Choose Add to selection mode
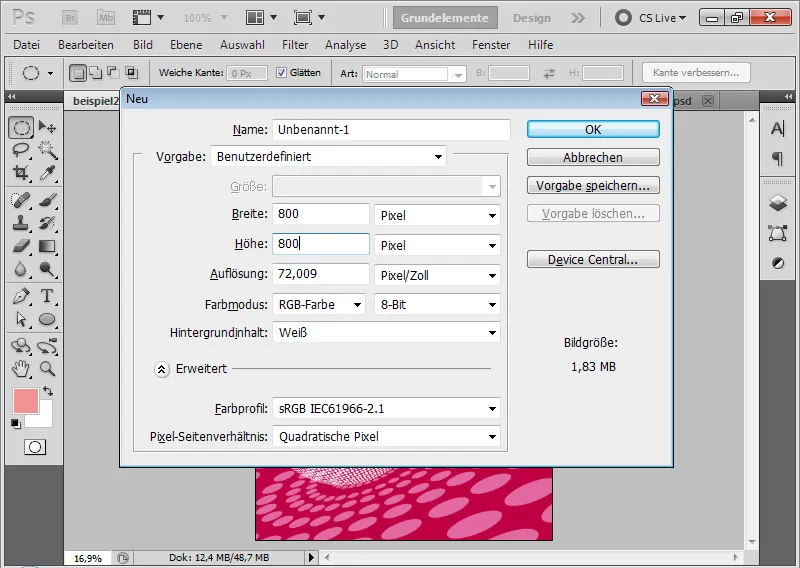Image resolution: width=800 pixels, height=568 pixels. 95,73
